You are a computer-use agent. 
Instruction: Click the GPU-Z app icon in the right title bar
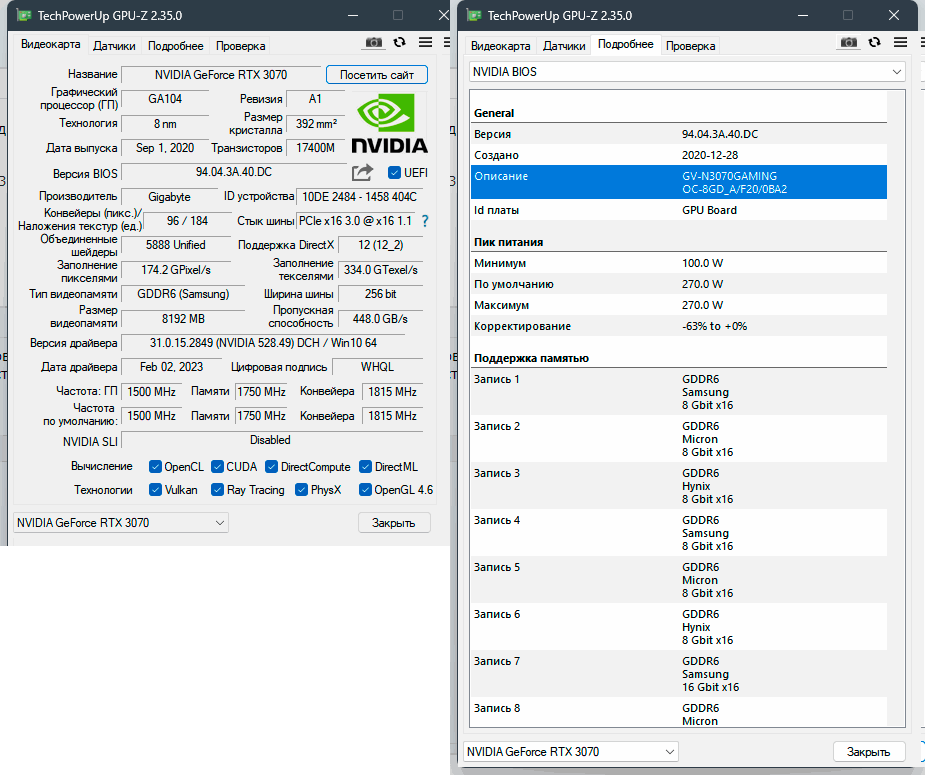pyautogui.click(x=474, y=16)
